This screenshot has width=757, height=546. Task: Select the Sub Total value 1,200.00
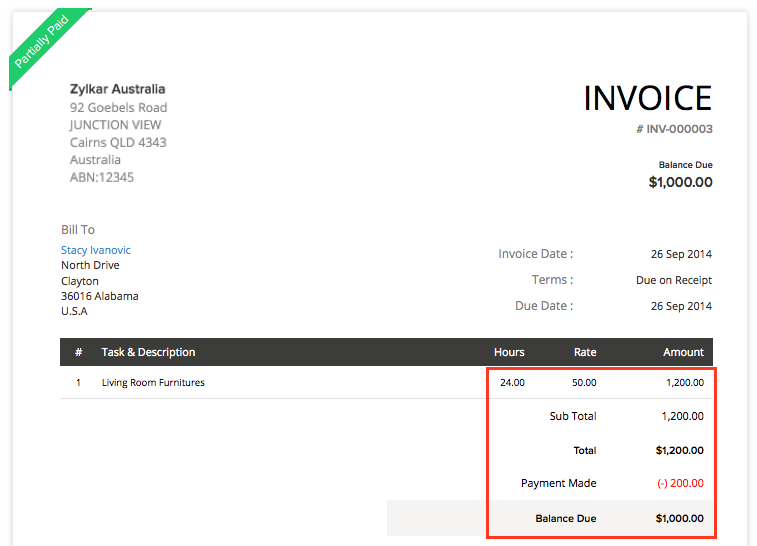tap(683, 416)
